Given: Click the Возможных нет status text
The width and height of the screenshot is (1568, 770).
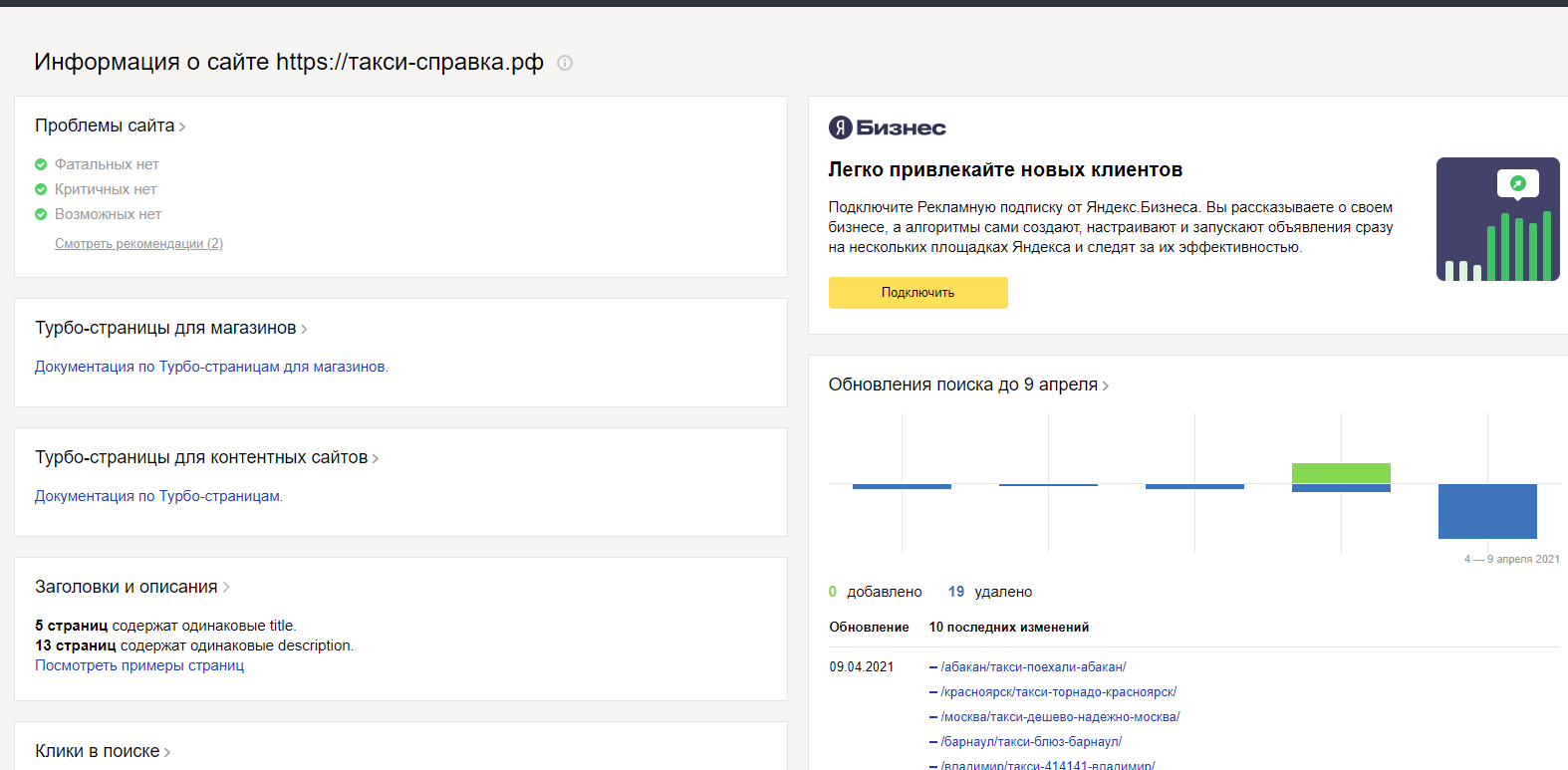Looking at the screenshot, I should click(x=108, y=214).
